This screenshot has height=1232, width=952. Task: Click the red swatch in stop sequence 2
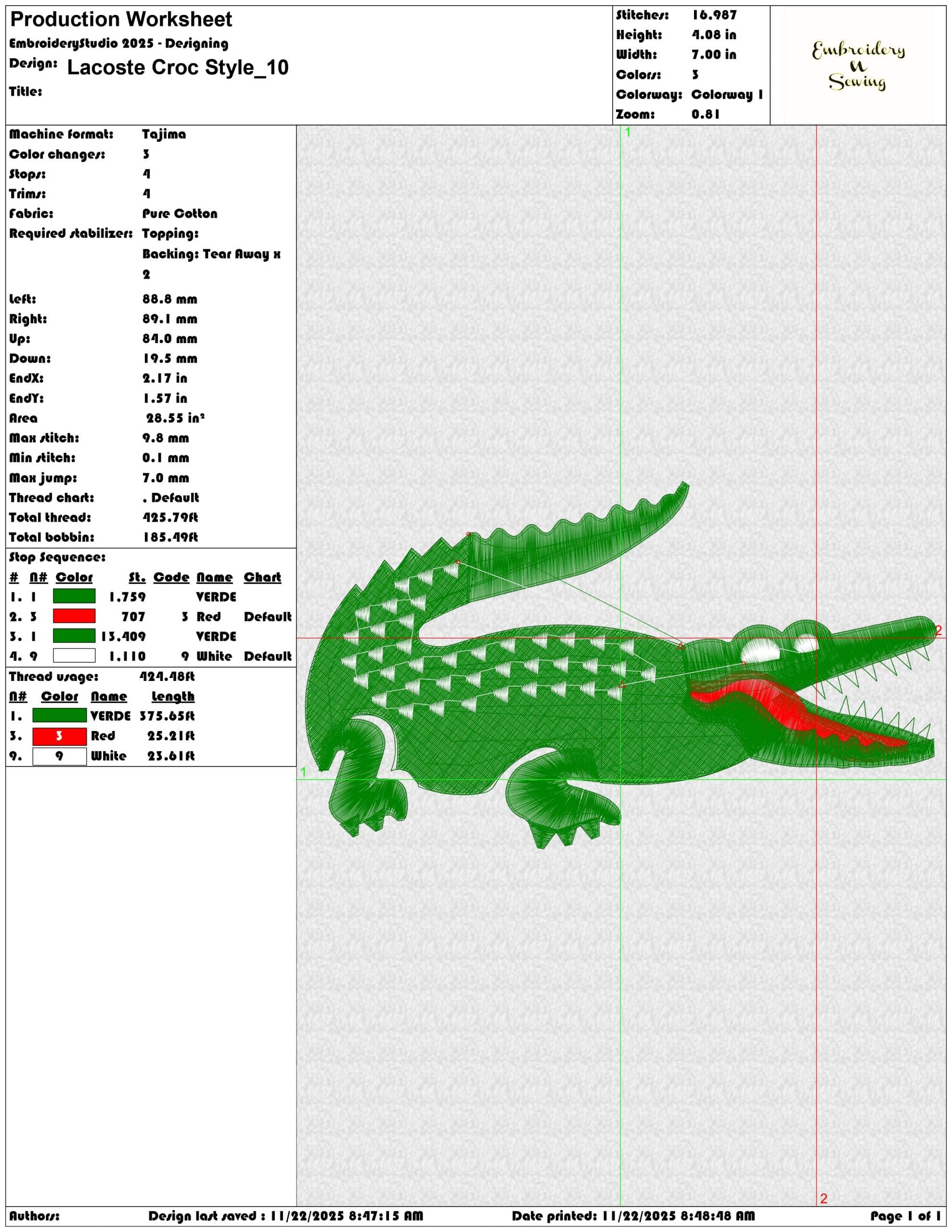(74, 616)
